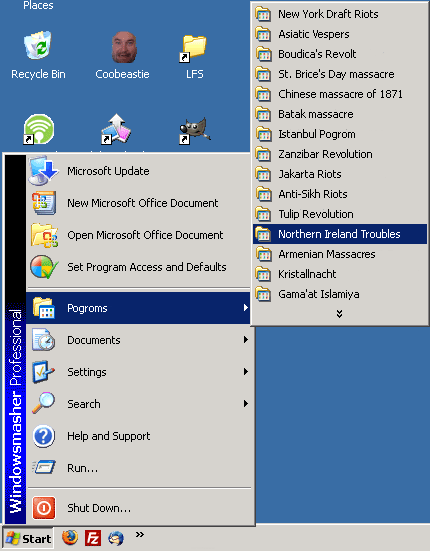Click the Help and Support label

[x=109, y=436]
